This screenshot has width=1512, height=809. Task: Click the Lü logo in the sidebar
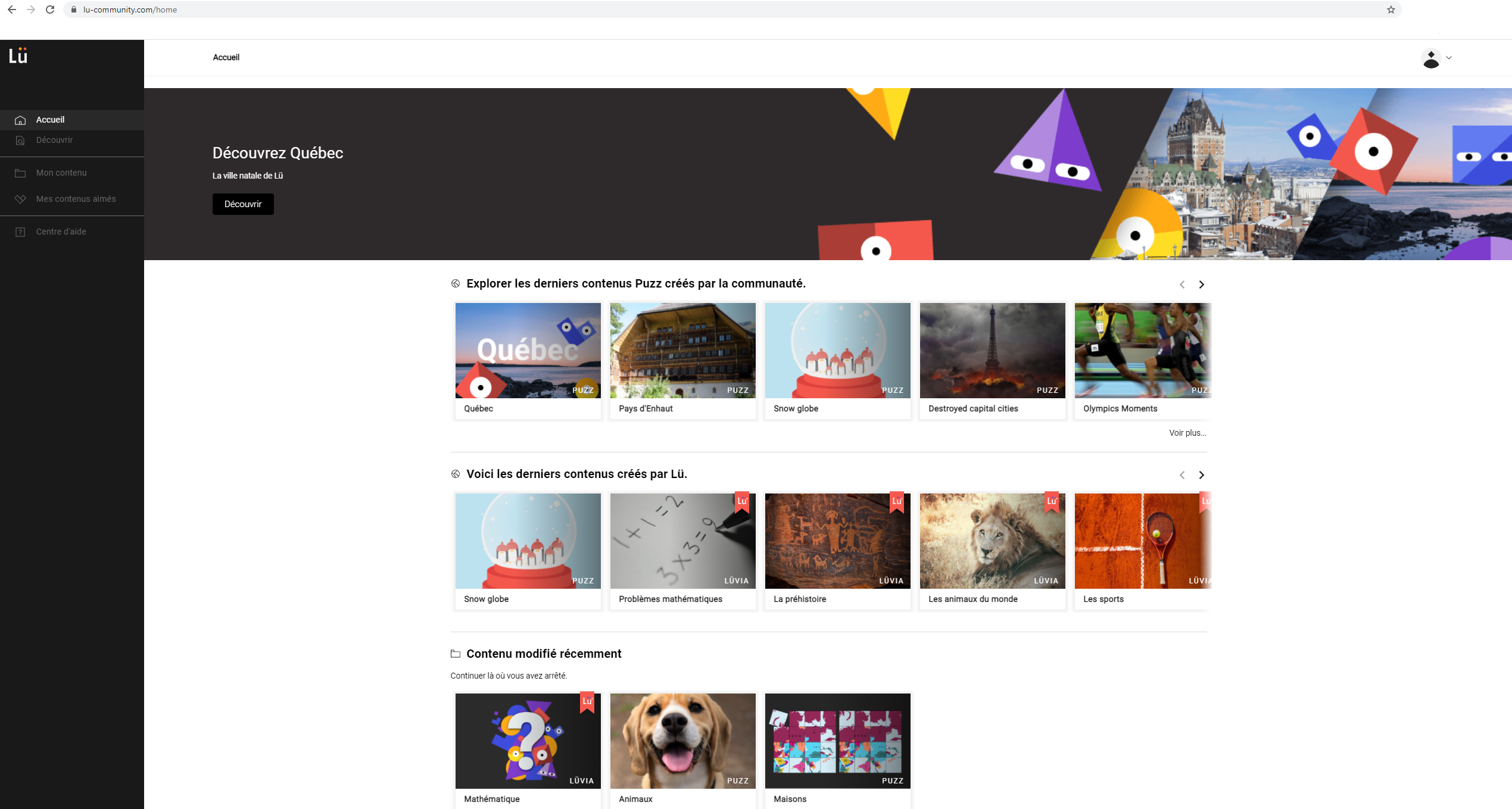pos(18,55)
